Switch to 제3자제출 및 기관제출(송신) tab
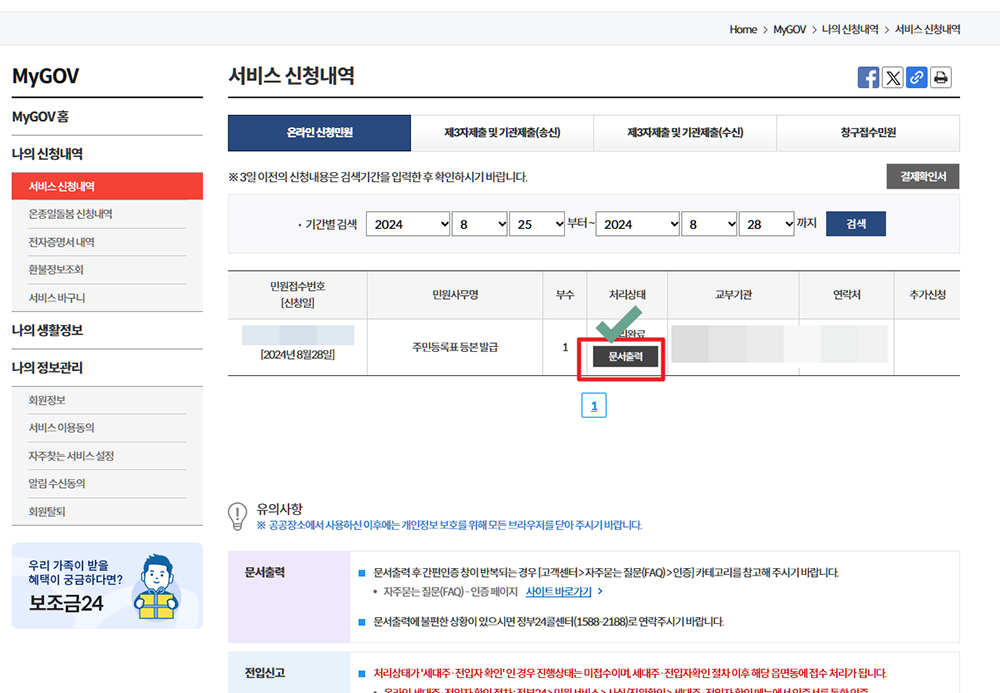 coord(502,132)
